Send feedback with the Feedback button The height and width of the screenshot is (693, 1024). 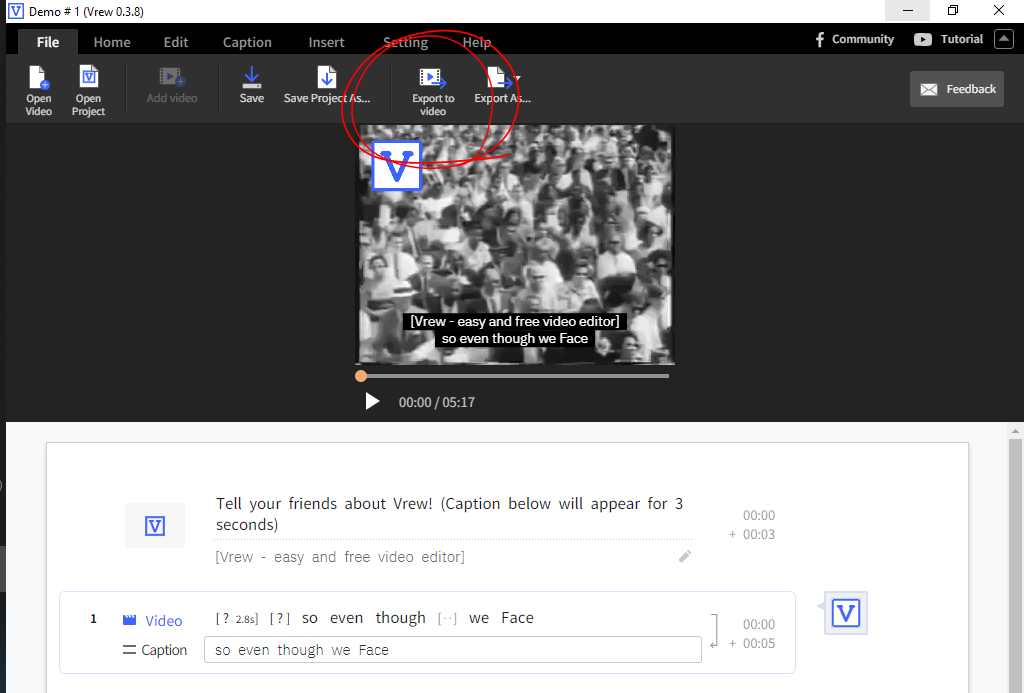(x=957, y=89)
